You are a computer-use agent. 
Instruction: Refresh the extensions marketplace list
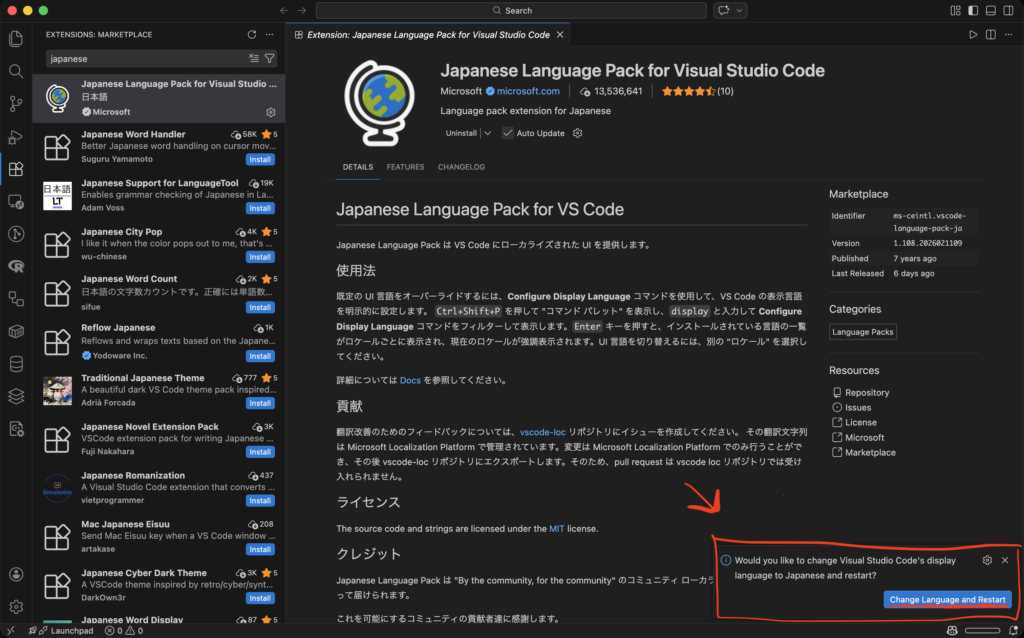tap(252, 34)
